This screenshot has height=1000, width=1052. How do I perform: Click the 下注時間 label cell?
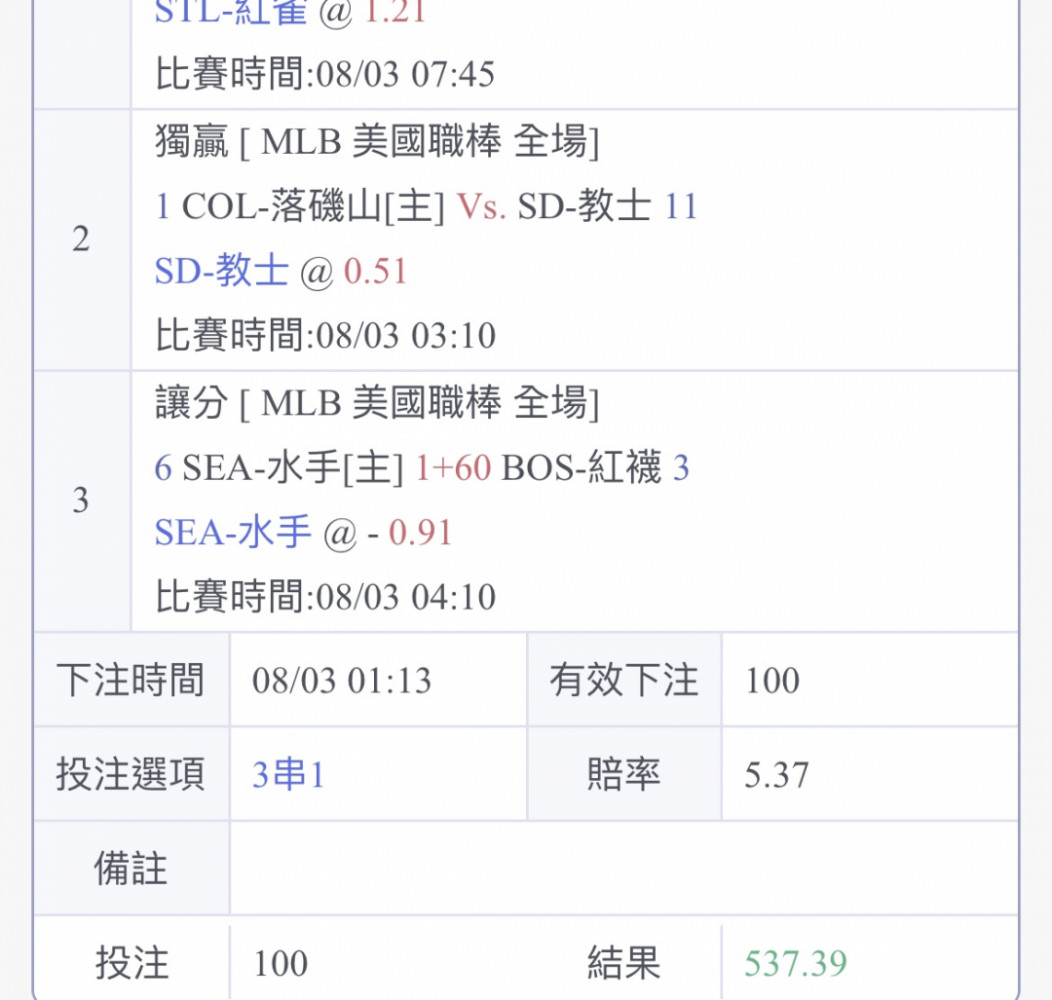[x=131, y=680]
